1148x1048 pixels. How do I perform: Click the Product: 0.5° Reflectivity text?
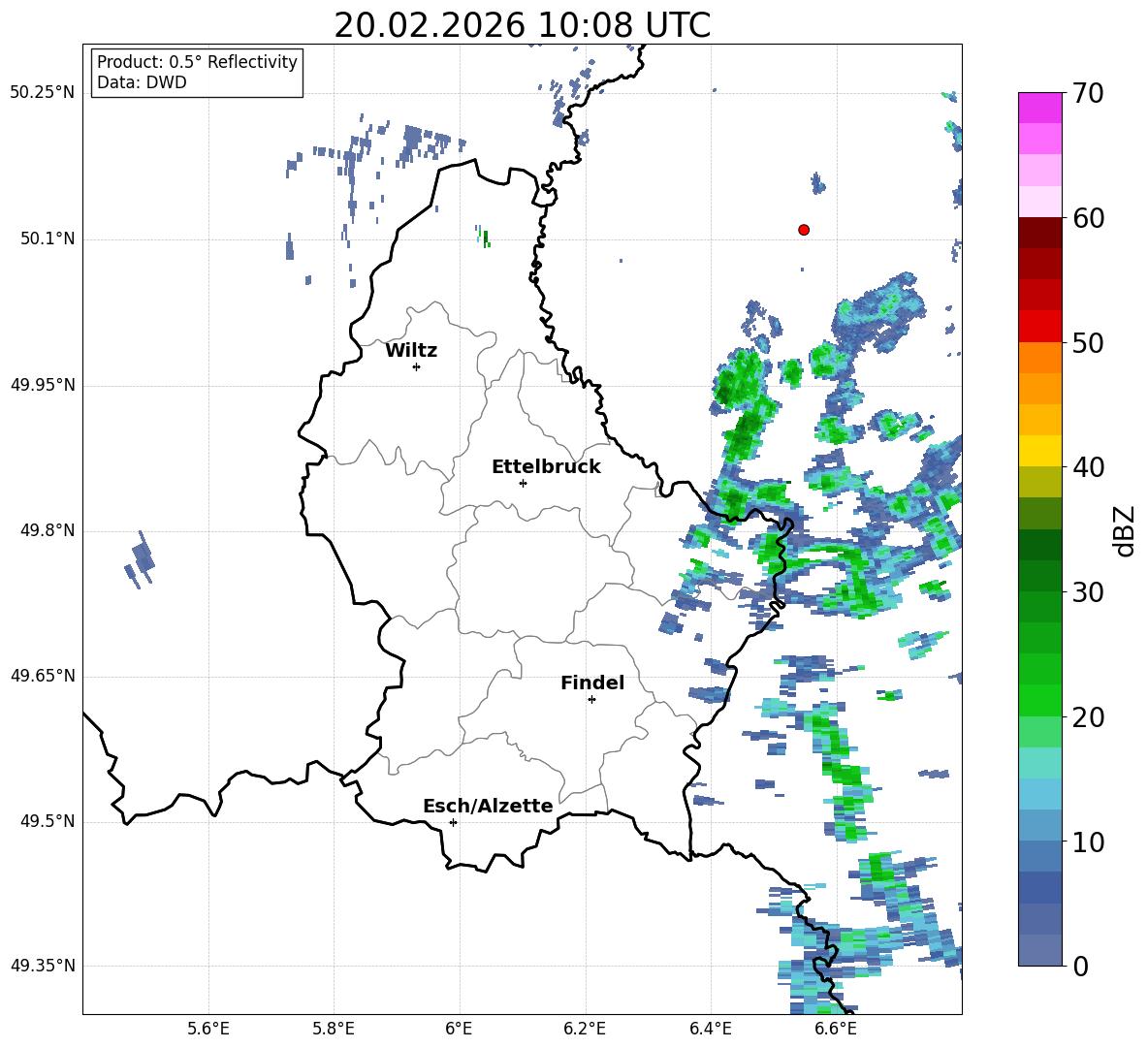(x=197, y=62)
